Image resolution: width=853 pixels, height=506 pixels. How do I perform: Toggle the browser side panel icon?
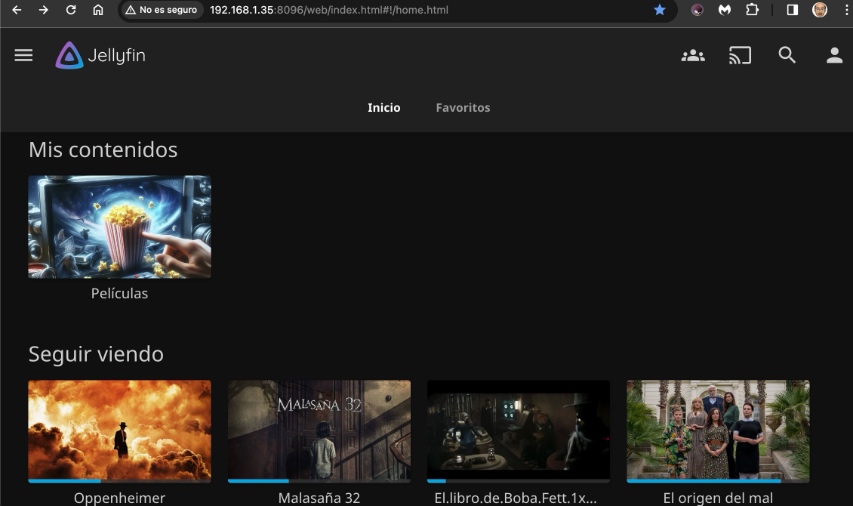(x=792, y=10)
